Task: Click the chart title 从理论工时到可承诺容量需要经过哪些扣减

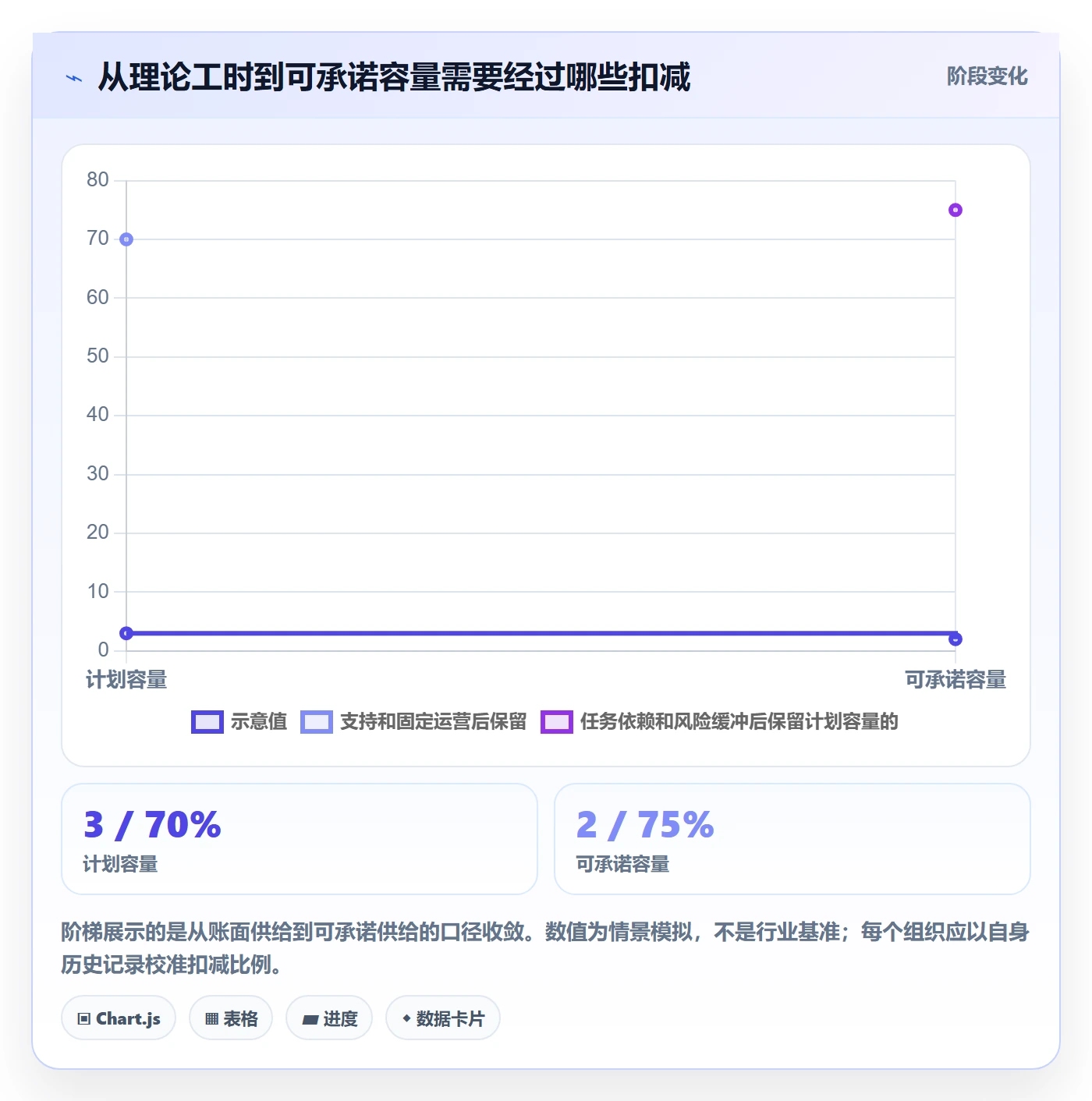Action: click(x=394, y=77)
